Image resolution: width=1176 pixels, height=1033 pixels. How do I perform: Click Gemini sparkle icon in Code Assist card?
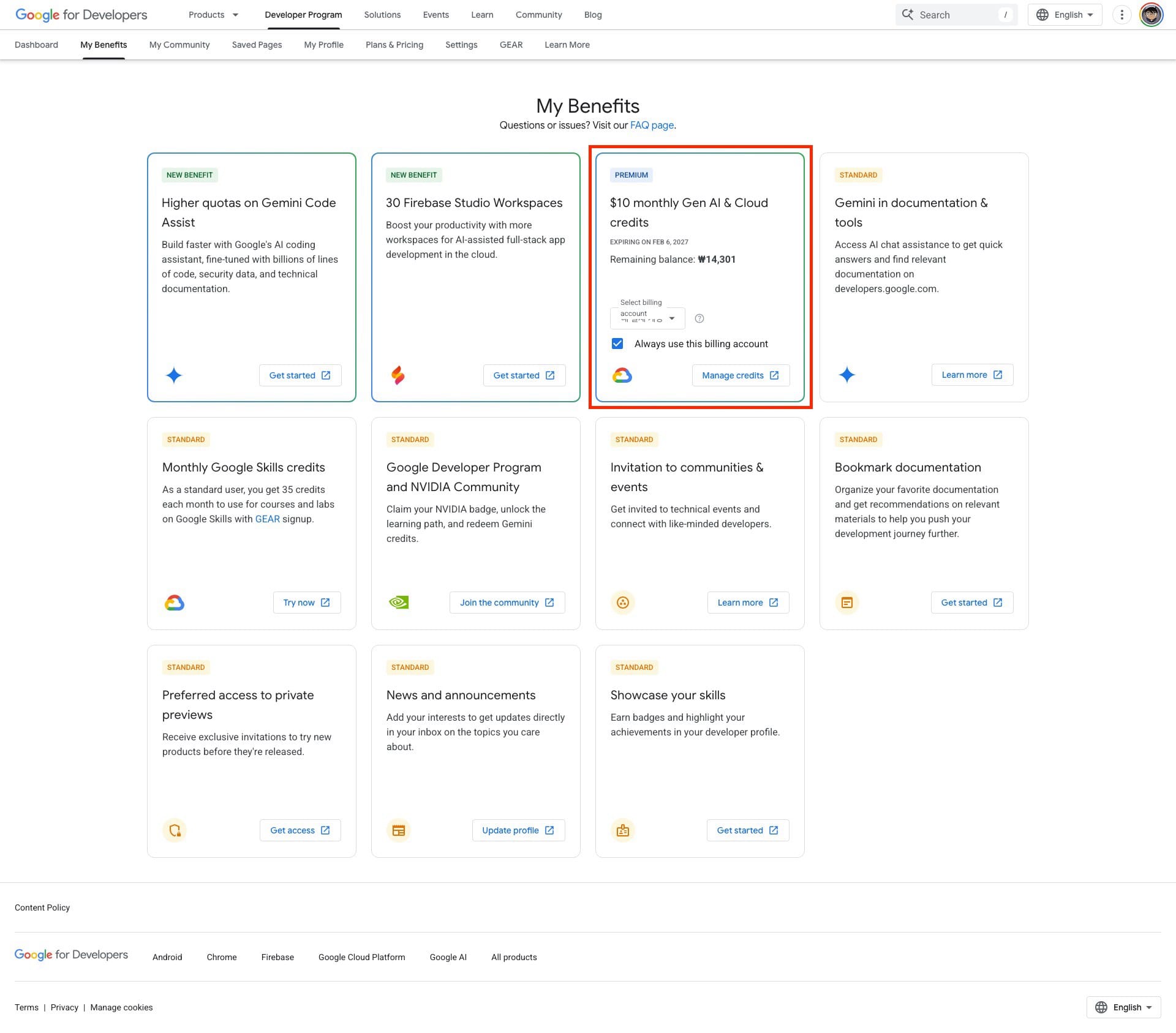pos(174,375)
